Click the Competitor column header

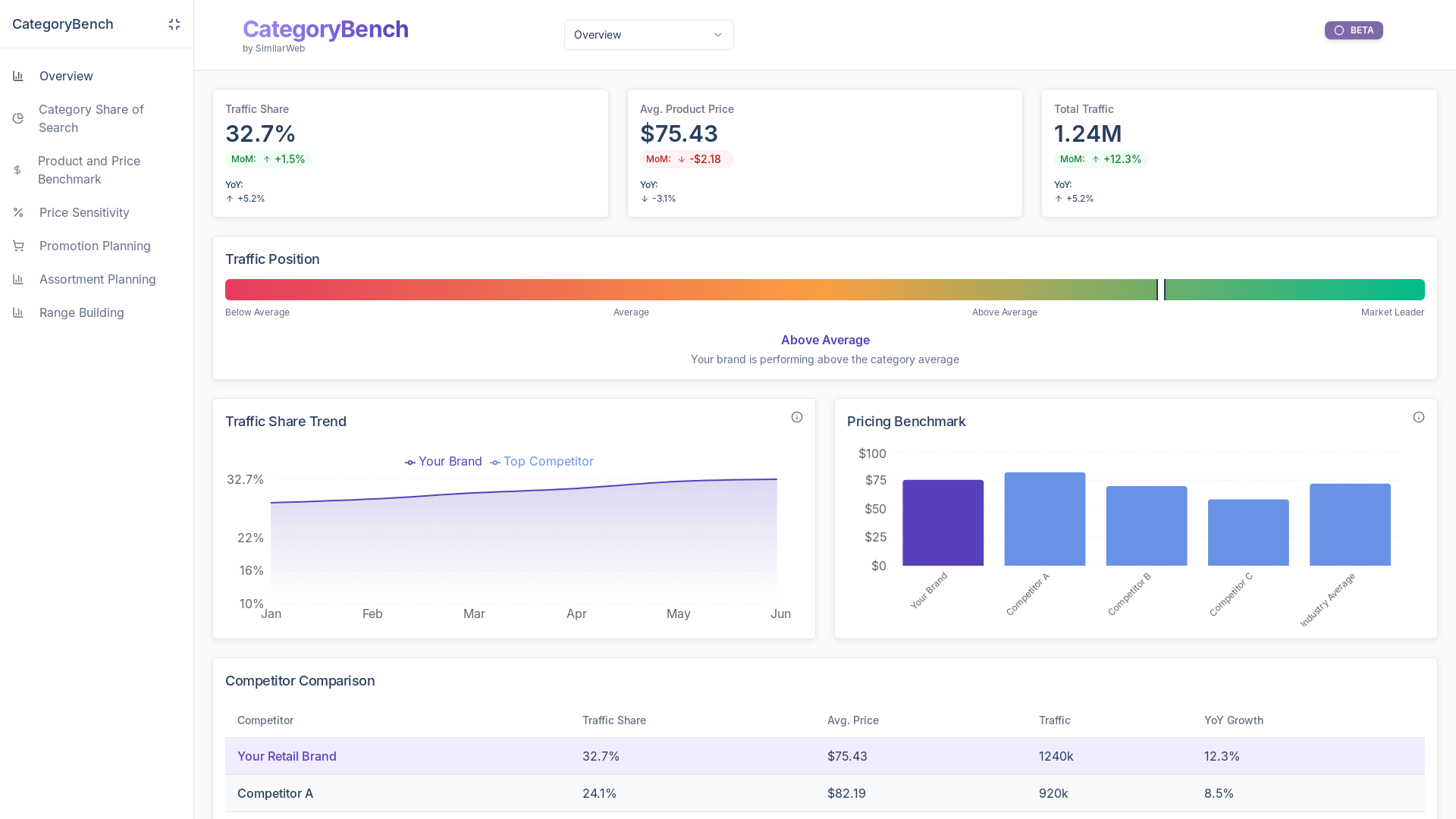point(265,720)
